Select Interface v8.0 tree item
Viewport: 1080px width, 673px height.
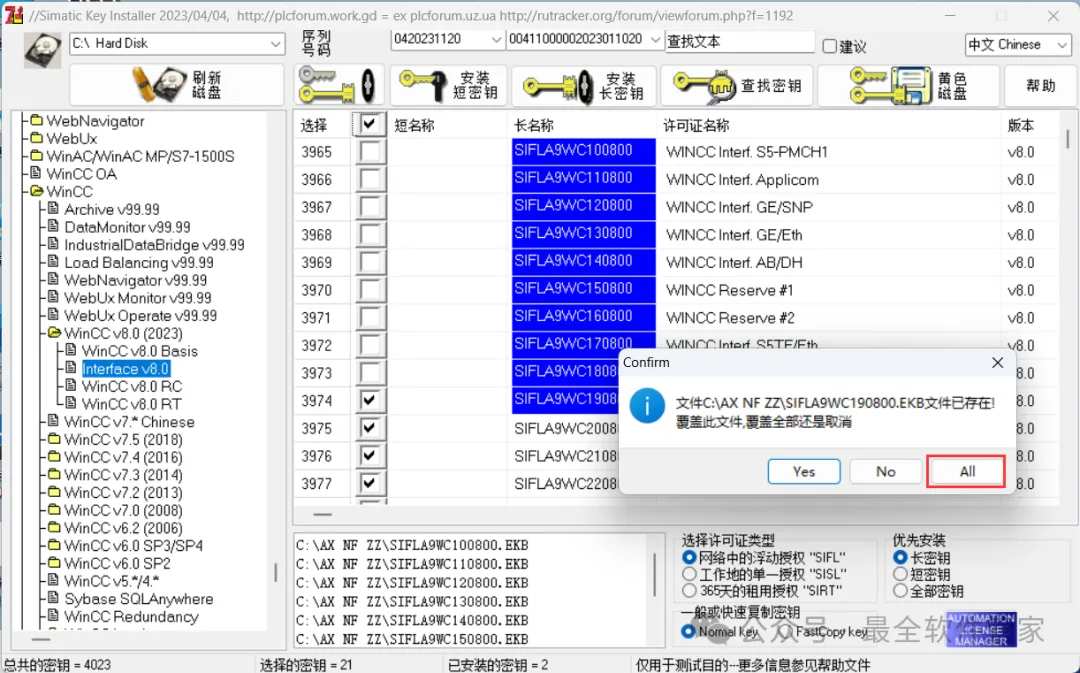pyautogui.click(x=125, y=369)
